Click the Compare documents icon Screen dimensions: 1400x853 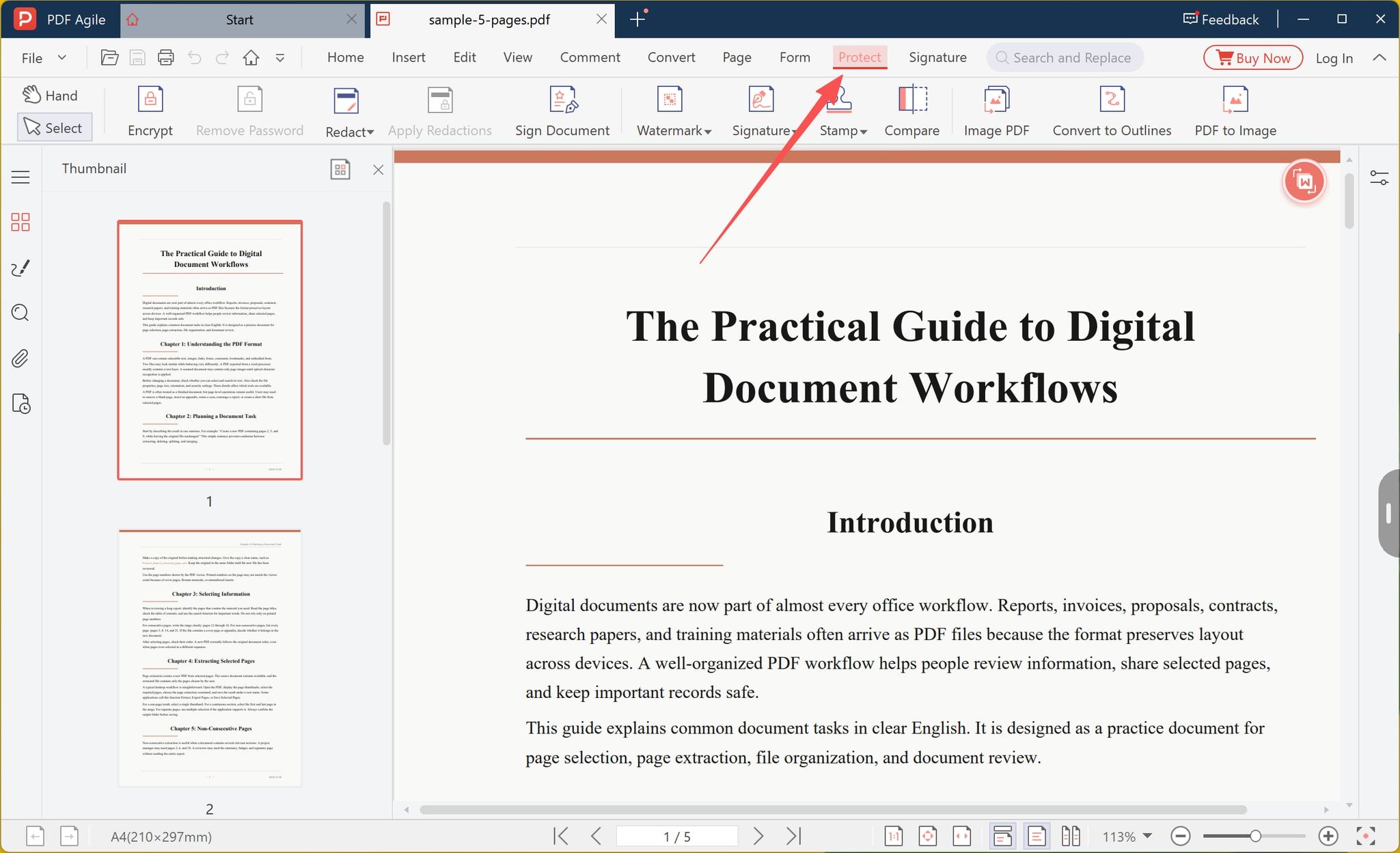(x=912, y=100)
